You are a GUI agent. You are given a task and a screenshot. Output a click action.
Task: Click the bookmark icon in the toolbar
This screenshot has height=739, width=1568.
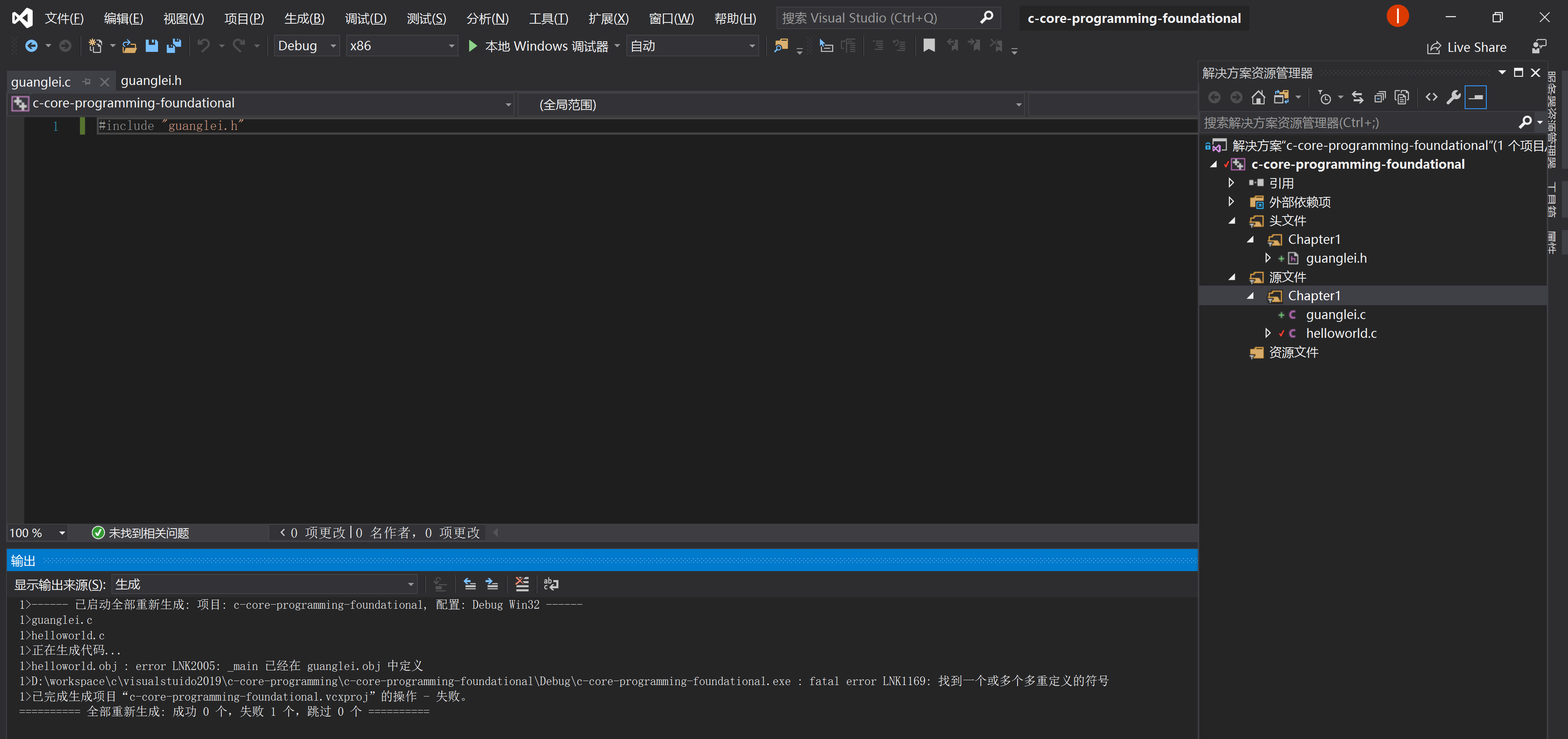[928, 46]
